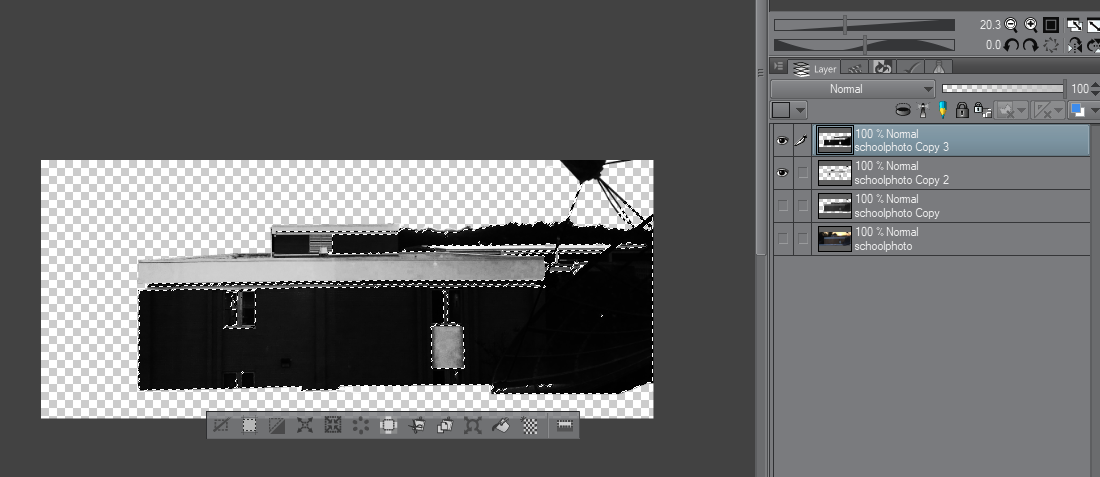
Task: Hide the schoolphoto Copy 3 layer
Action: [782, 141]
